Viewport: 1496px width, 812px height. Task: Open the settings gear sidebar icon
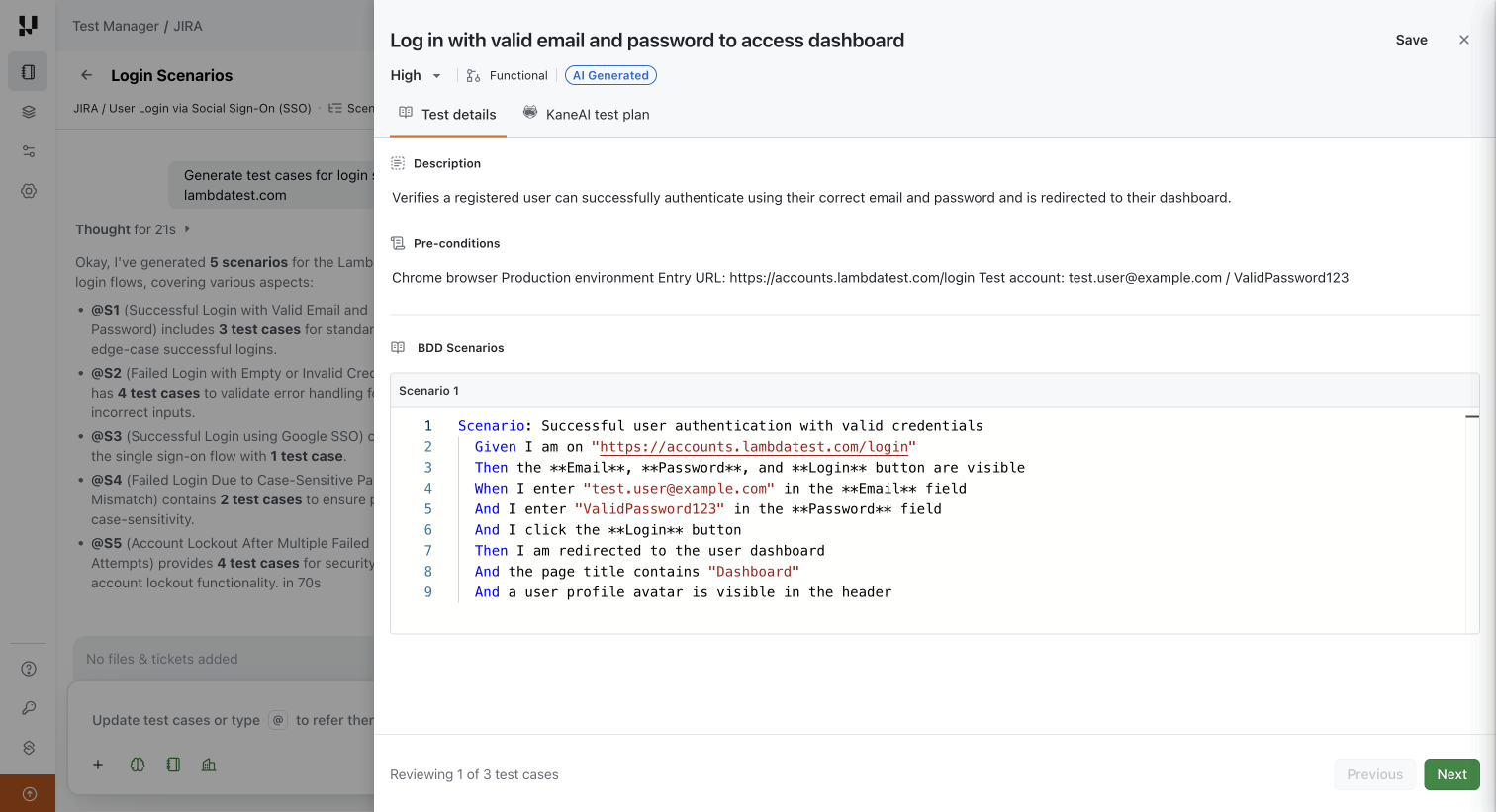point(28,191)
